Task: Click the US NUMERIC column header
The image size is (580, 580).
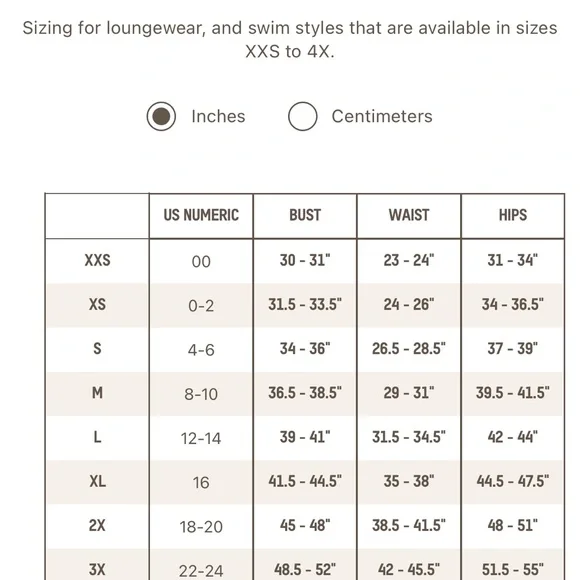Action: [x=201, y=215]
